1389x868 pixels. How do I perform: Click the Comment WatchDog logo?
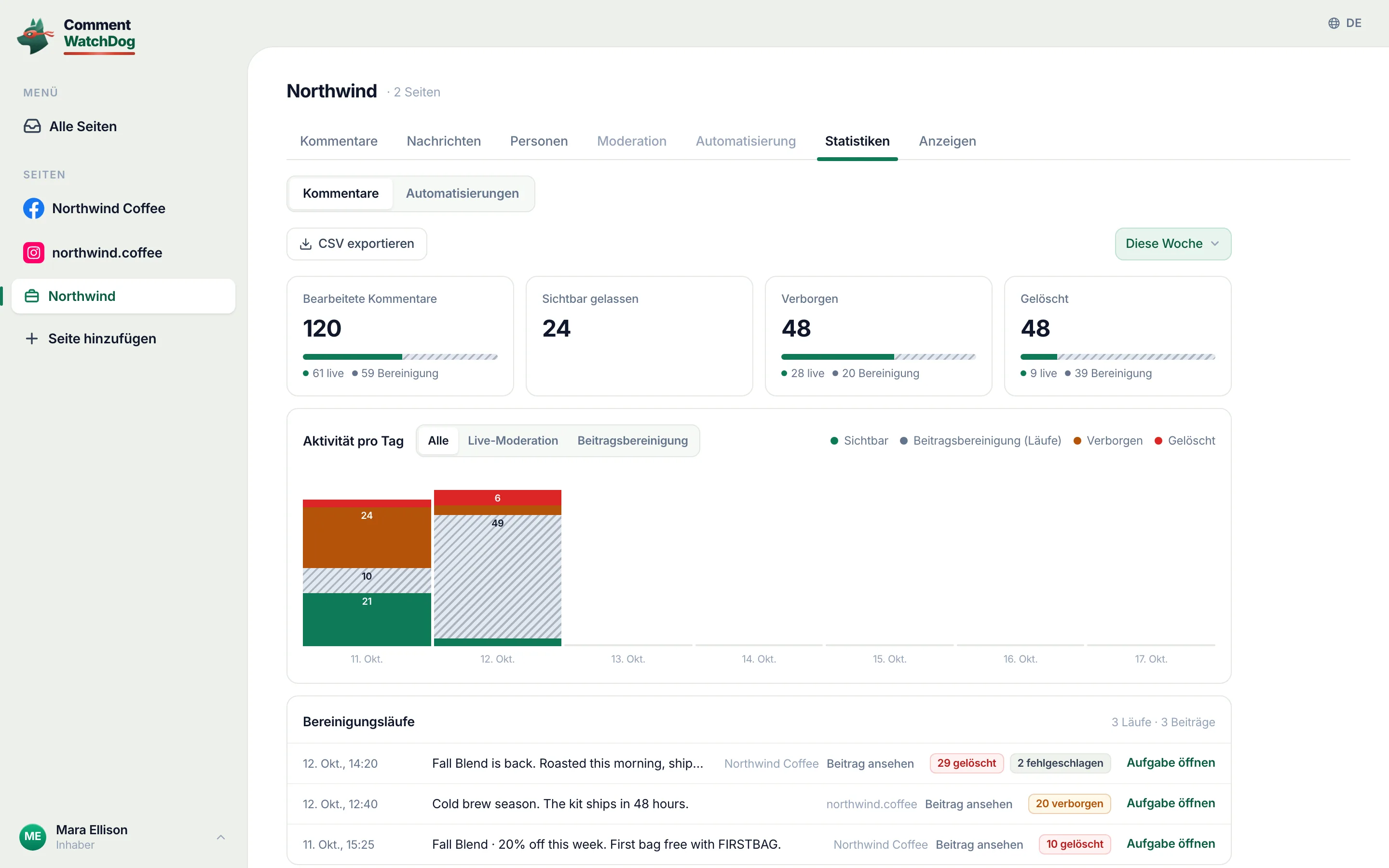[76, 36]
